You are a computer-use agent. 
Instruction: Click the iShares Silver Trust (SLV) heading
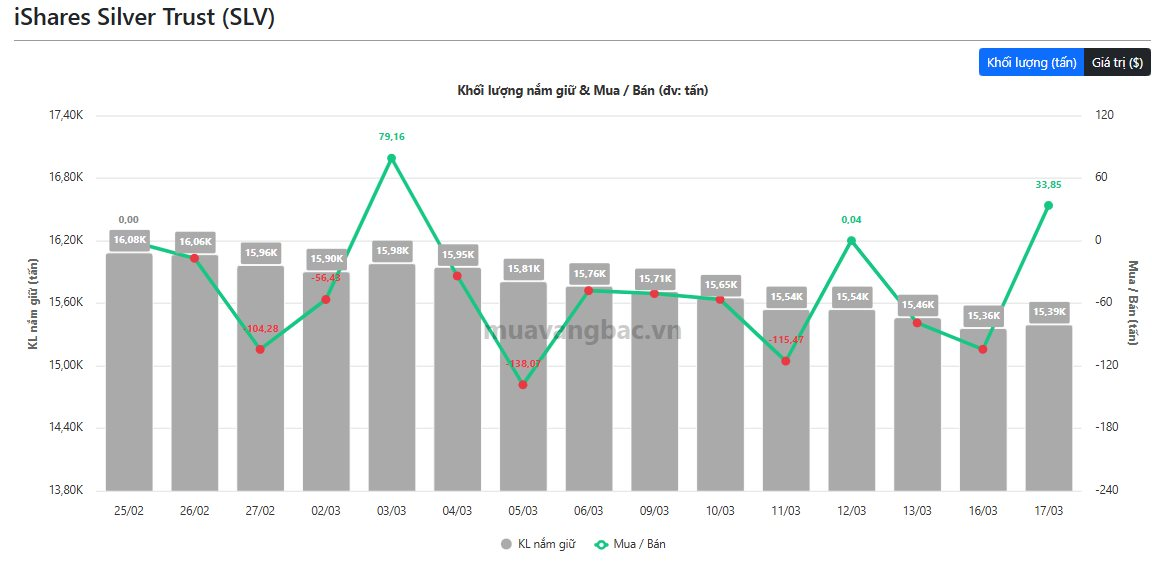145,17
